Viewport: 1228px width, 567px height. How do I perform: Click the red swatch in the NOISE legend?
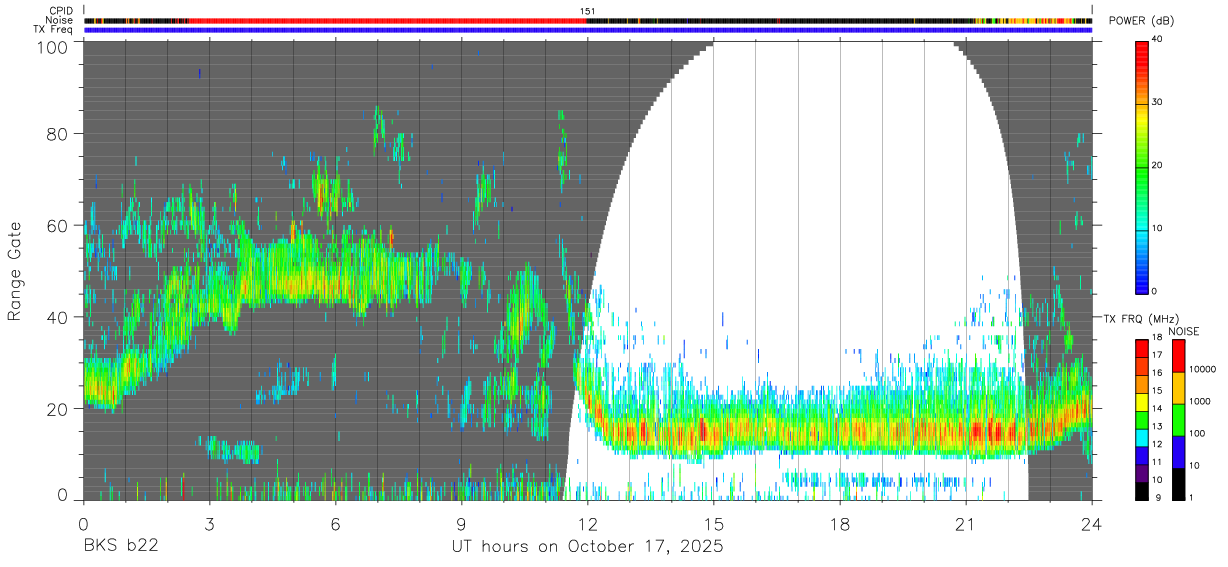tap(1179, 356)
